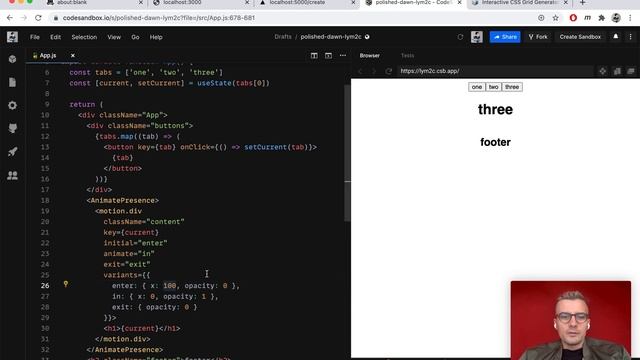This screenshot has height=360, width=640.
Task: Open the View menu
Action: pos(114,37)
